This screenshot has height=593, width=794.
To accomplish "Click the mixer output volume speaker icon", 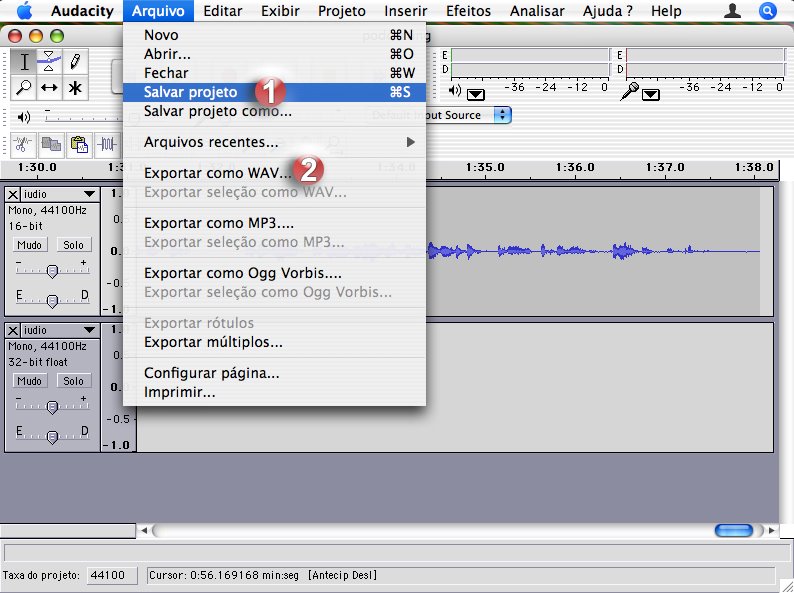I will click(x=24, y=117).
